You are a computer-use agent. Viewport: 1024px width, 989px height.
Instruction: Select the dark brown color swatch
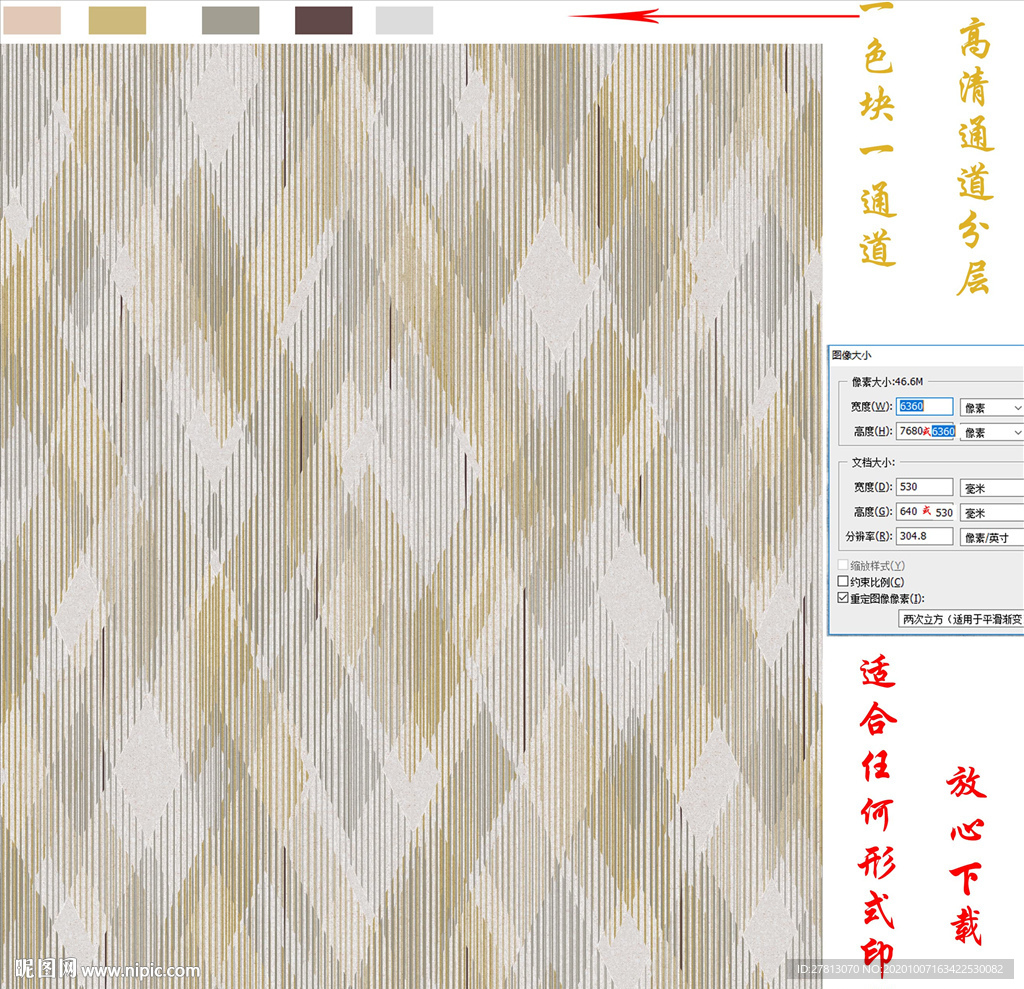(323, 20)
